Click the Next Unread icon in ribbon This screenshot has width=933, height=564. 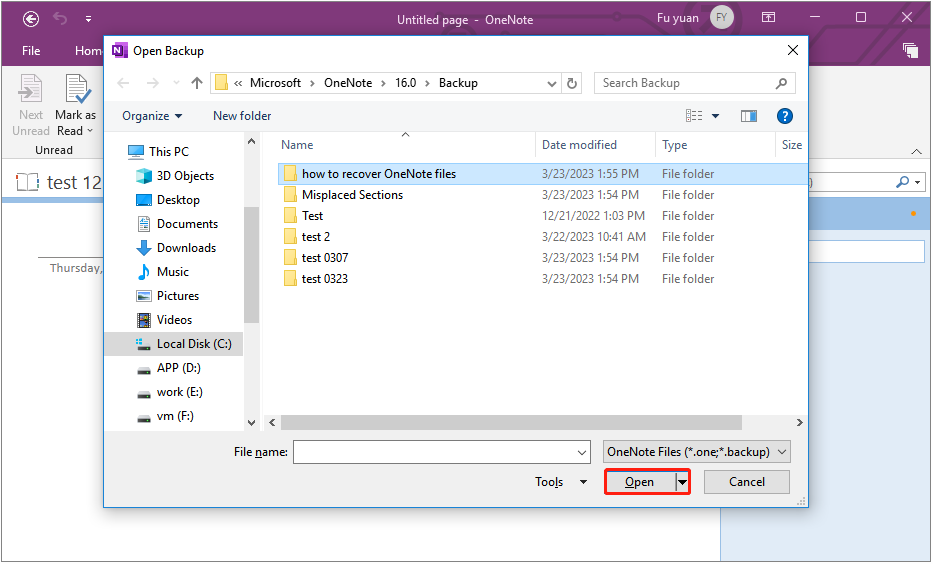[x=30, y=89]
